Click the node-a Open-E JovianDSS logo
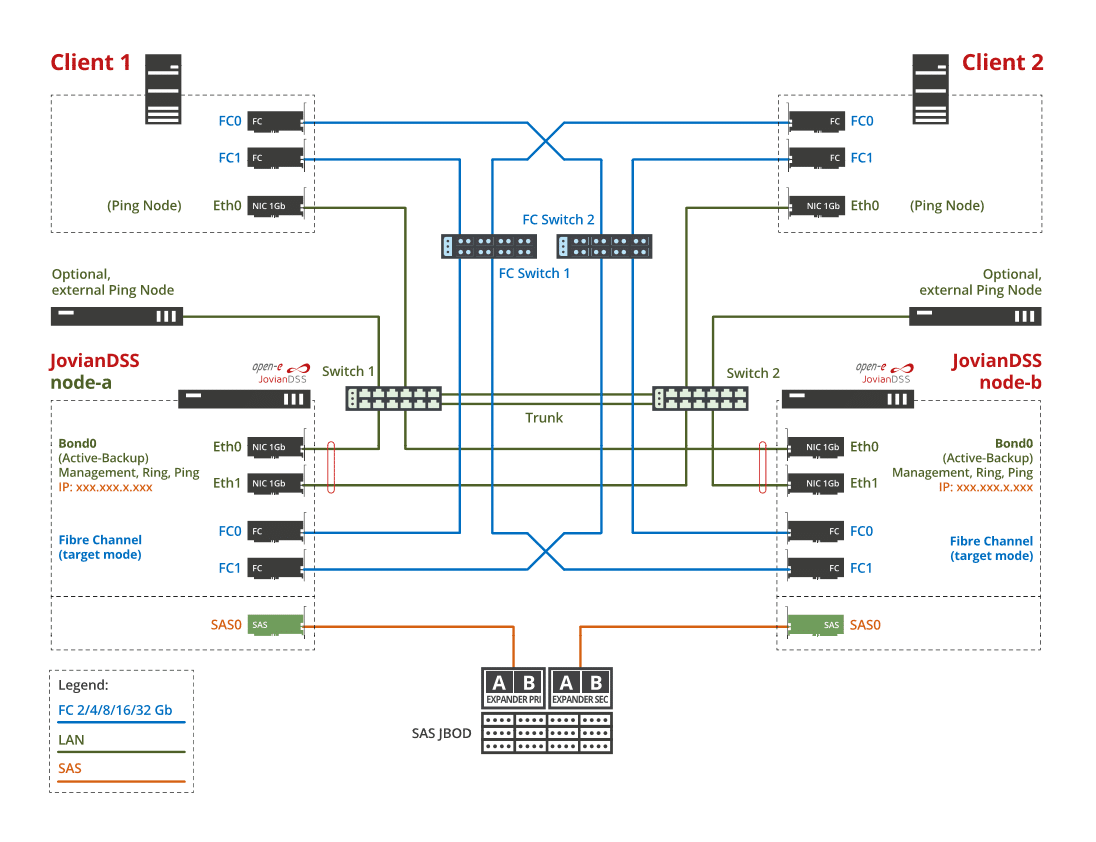Screen dimensions: 1096x842 click(x=281, y=373)
